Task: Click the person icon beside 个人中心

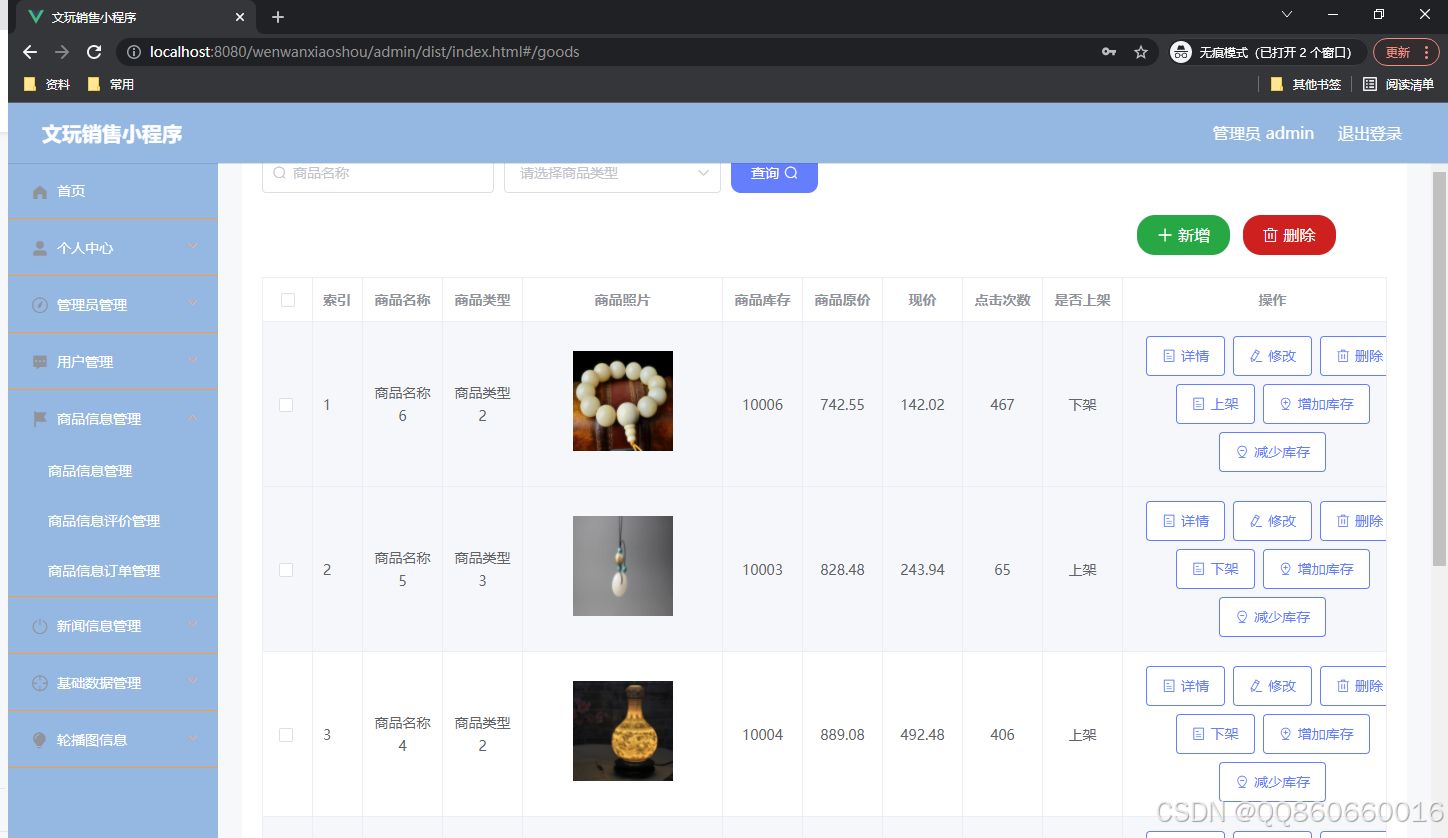Action: (40, 248)
